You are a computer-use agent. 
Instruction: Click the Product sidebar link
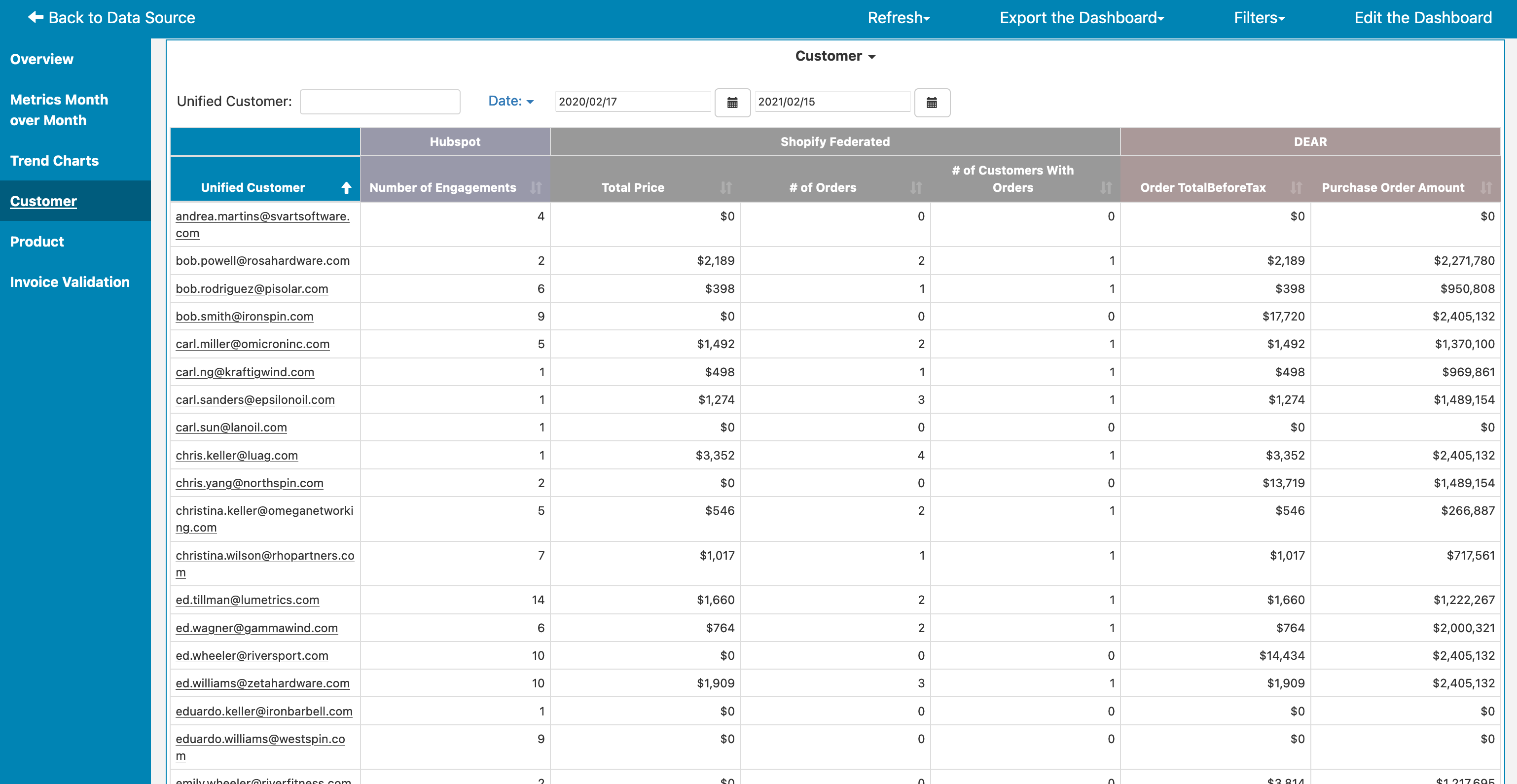click(x=37, y=241)
